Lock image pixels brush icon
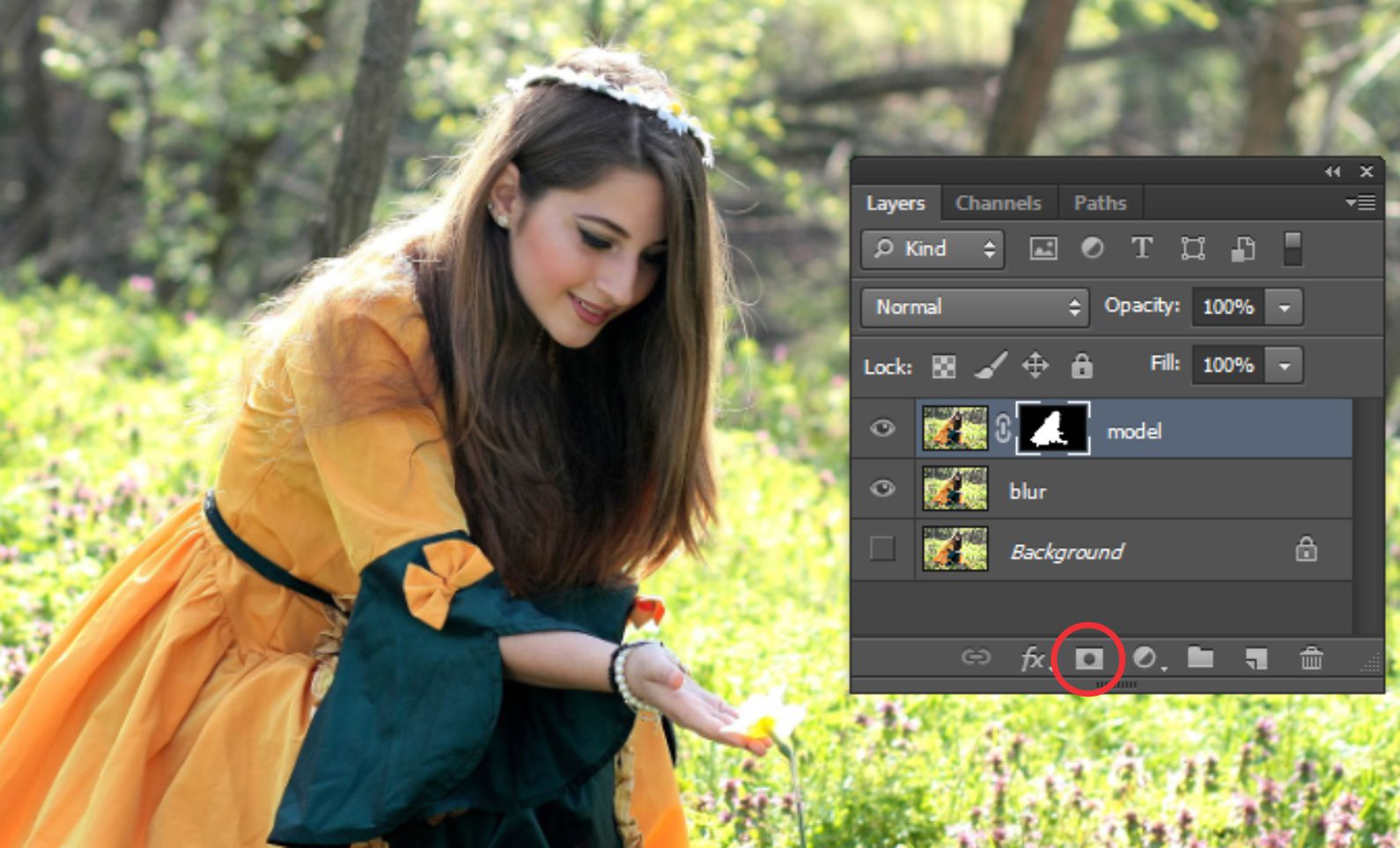This screenshot has width=1400, height=848. point(991,365)
